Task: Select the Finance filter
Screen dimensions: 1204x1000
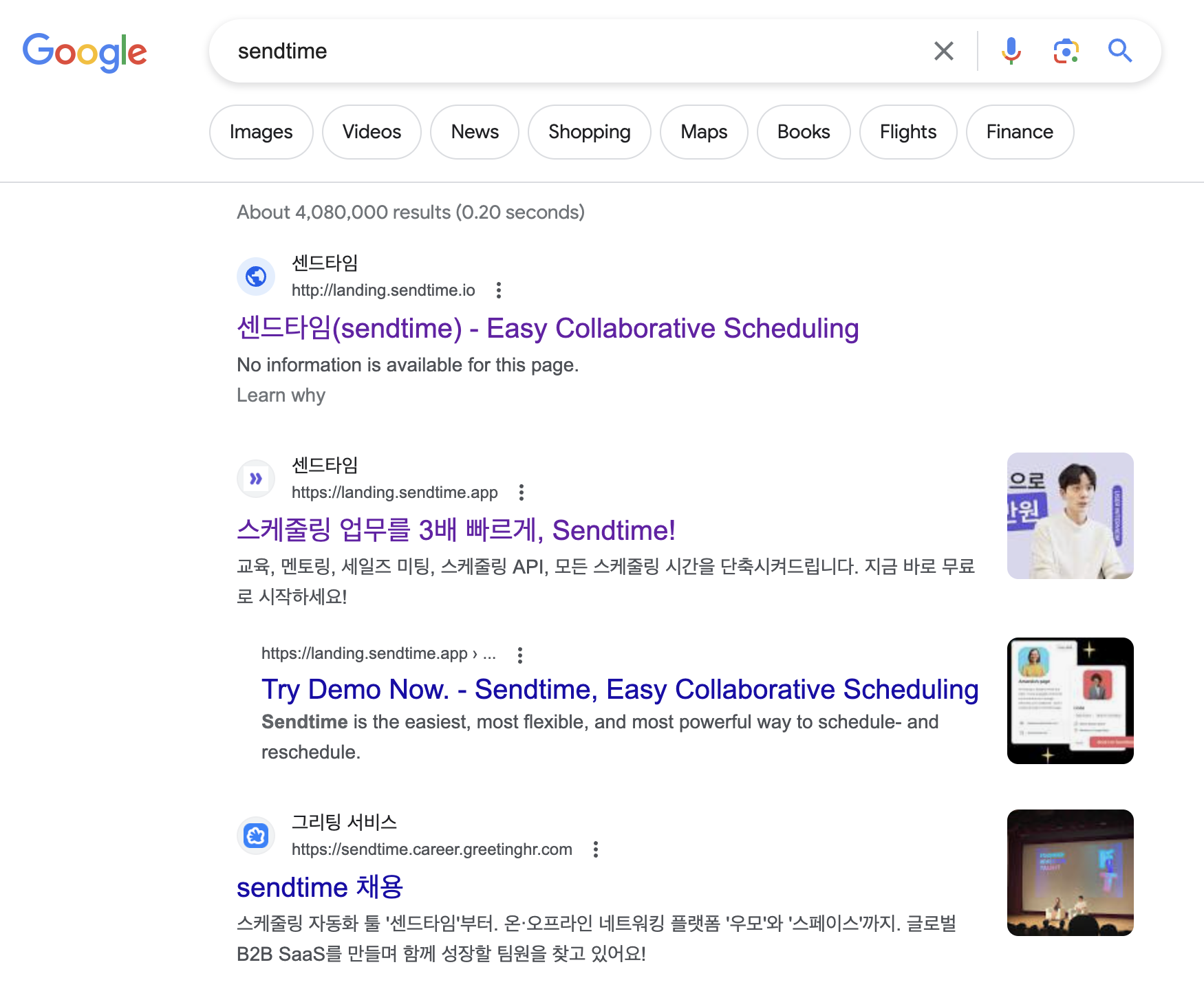Action: pos(1020,132)
